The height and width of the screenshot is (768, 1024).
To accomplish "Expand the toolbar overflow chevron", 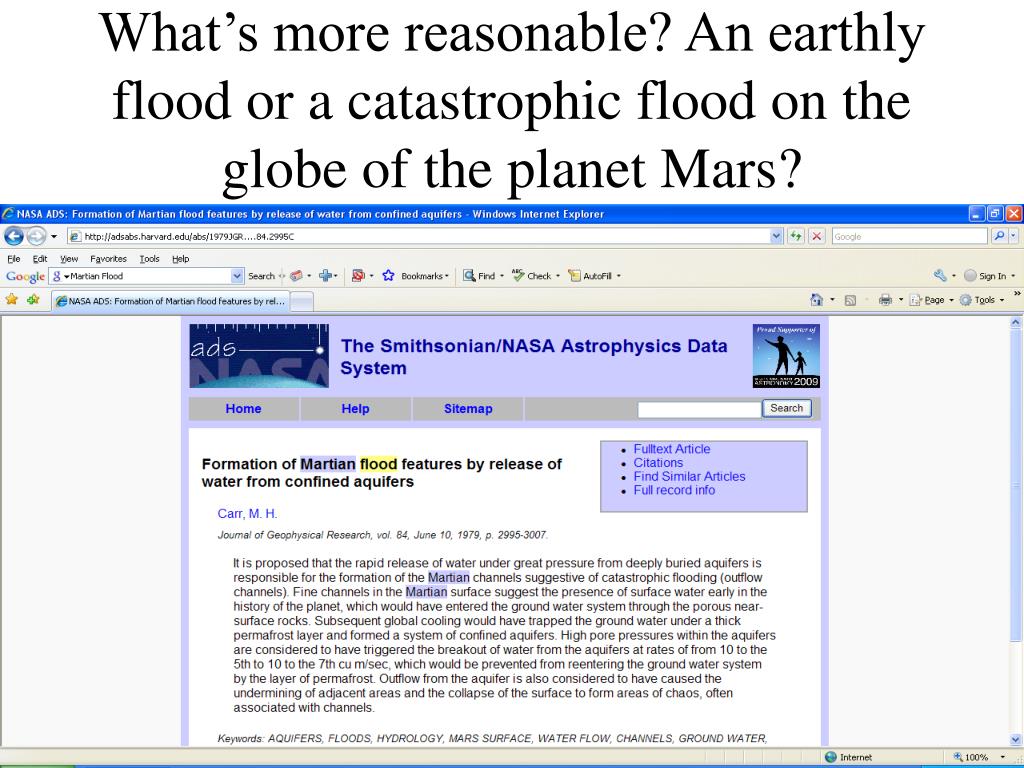I will click(1016, 293).
